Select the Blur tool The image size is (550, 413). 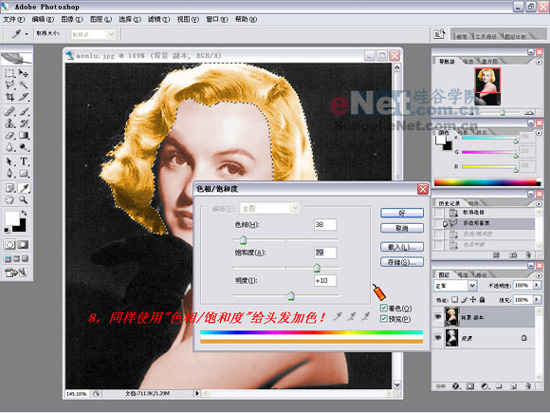[10, 147]
